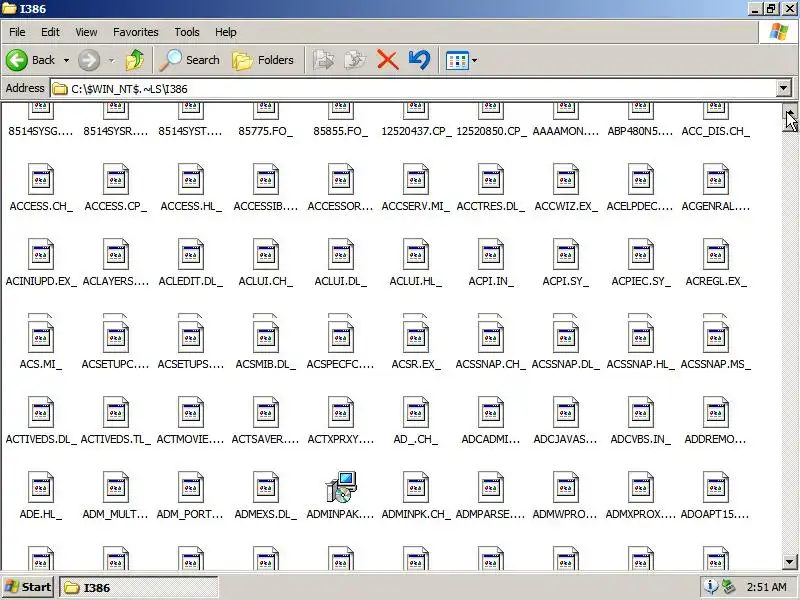Click the Move To toolbar icon

(x=323, y=60)
